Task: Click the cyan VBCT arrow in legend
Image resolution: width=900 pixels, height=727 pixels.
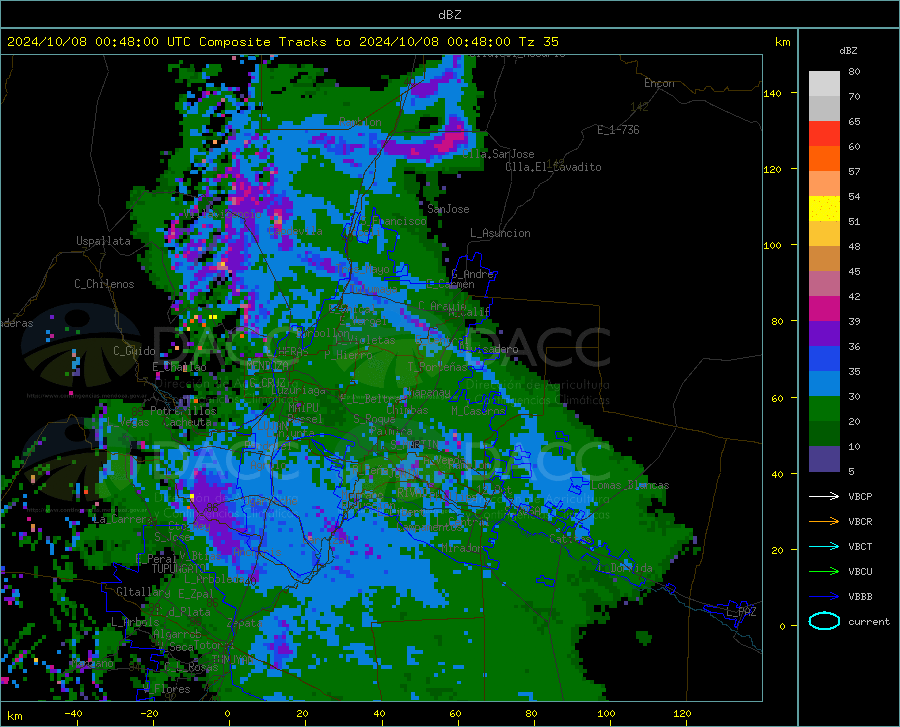Action: [x=824, y=546]
